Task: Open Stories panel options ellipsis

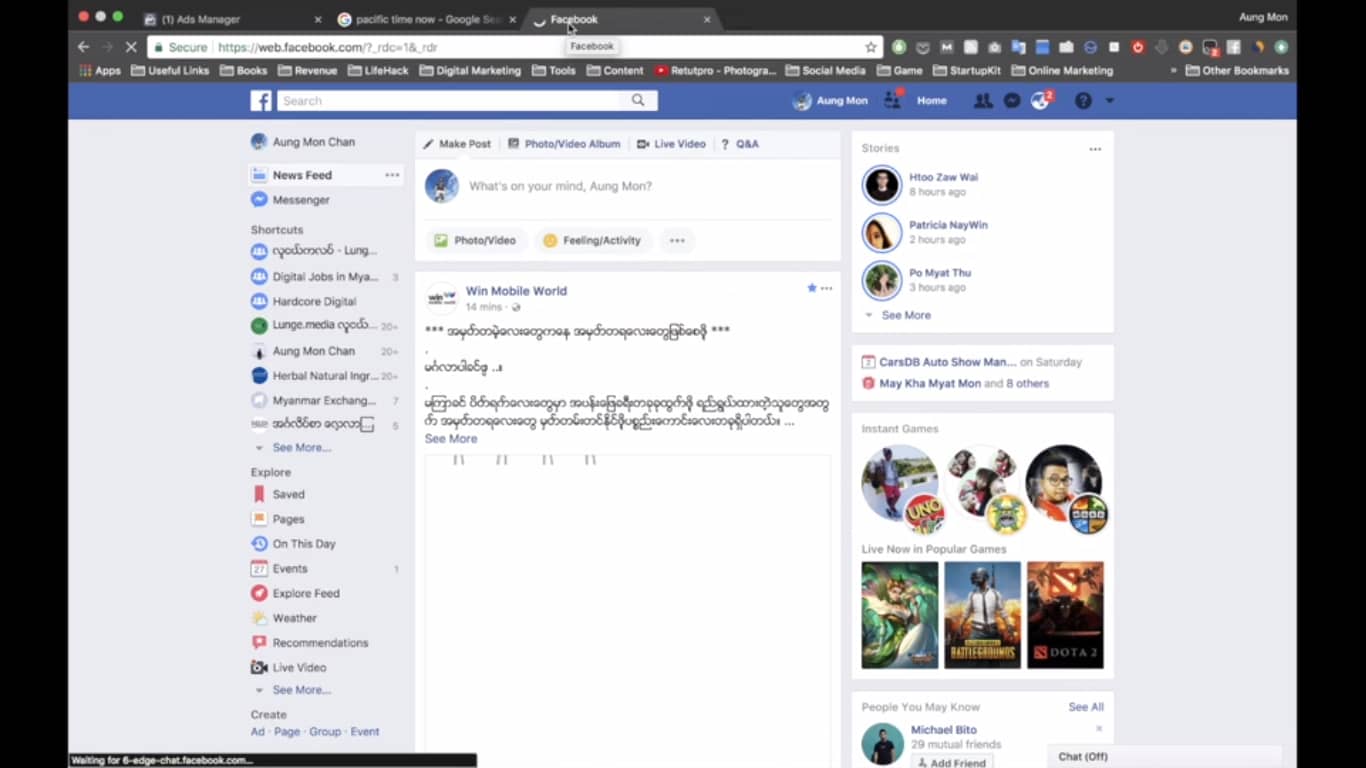Action: (x=1095, y=149)
